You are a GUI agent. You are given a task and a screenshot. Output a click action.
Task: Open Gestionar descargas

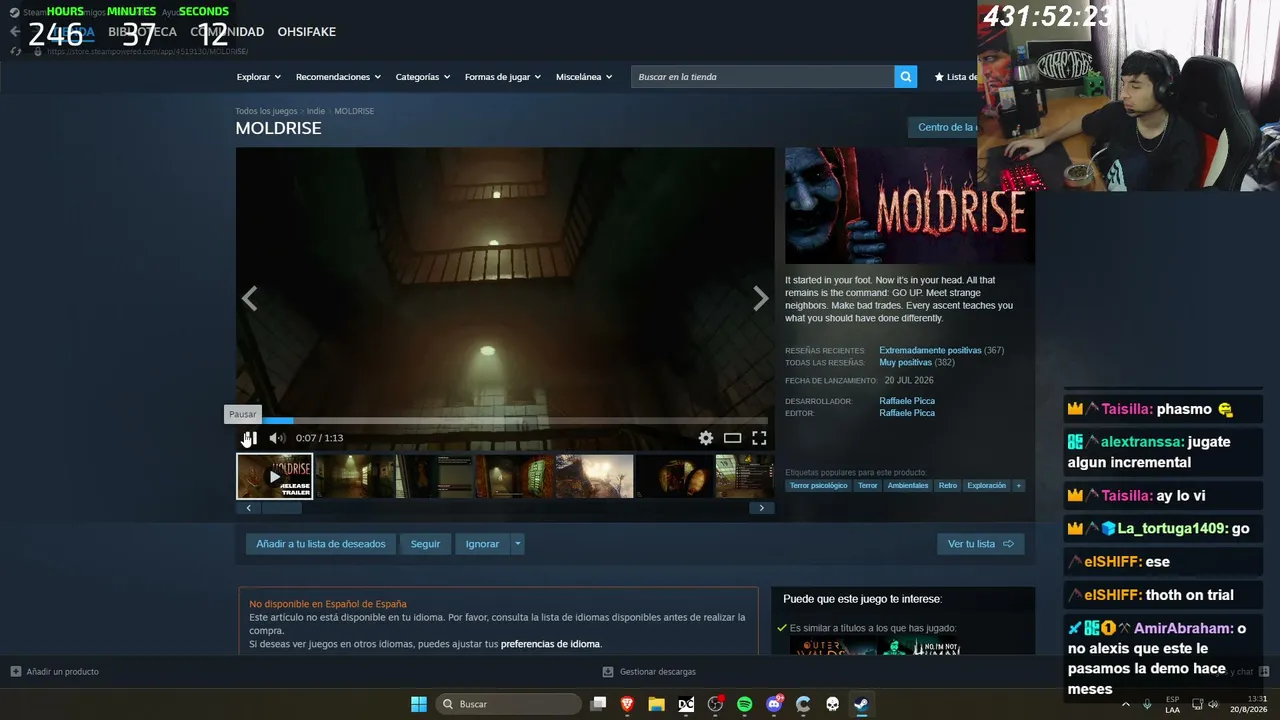pyautogui.click(x=649, y=672)
